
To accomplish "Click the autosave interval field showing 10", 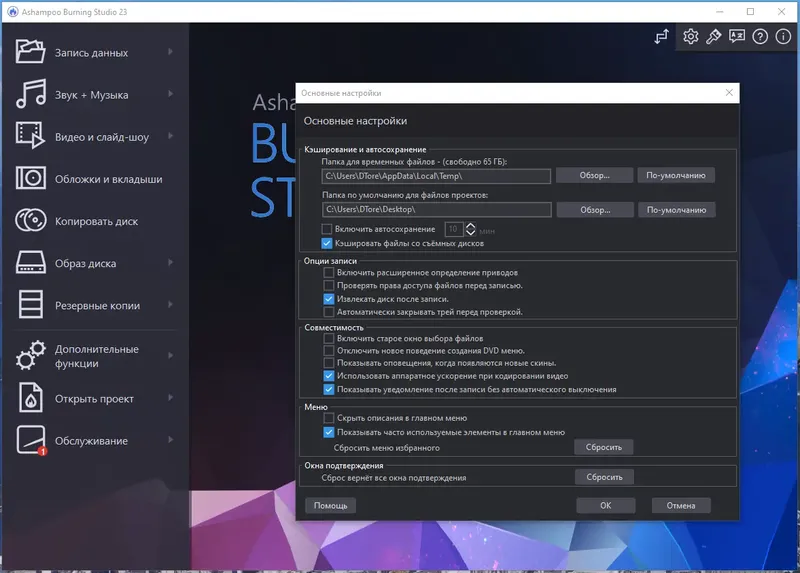I will pos(454,229).
